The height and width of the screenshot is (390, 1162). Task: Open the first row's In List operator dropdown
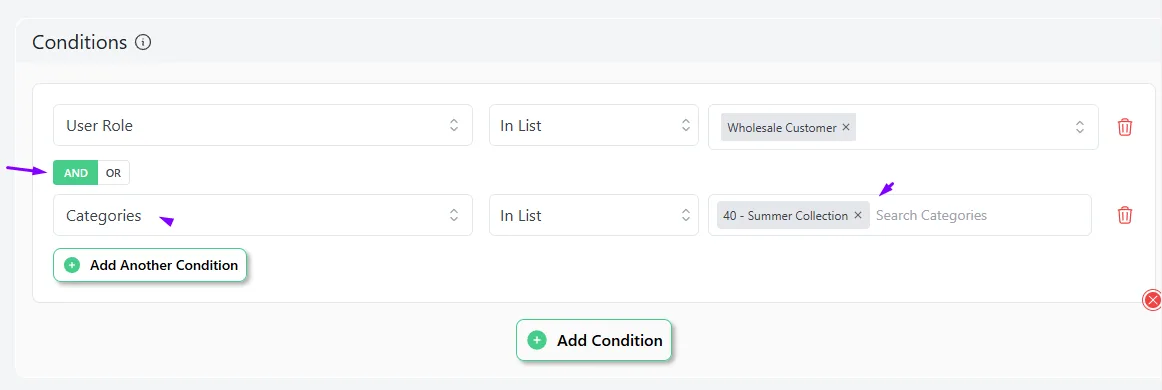(594, 125)
